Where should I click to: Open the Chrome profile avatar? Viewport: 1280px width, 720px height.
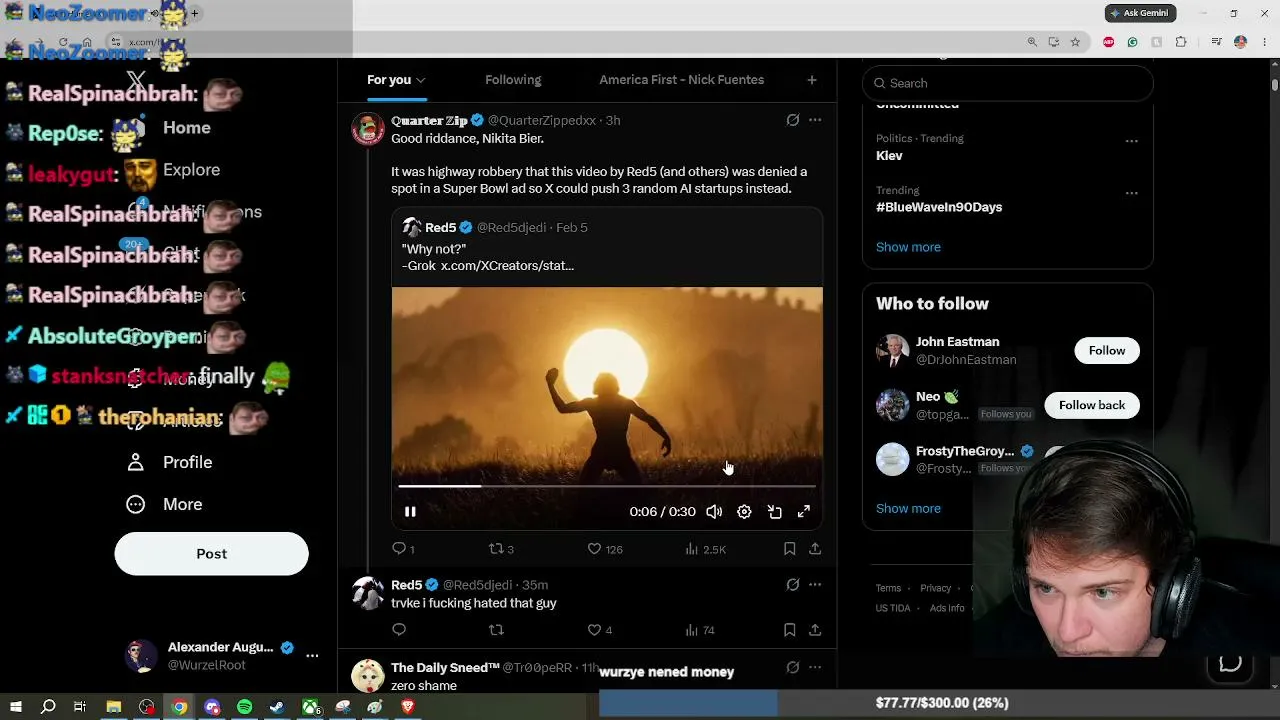[x=1240, y=42]
